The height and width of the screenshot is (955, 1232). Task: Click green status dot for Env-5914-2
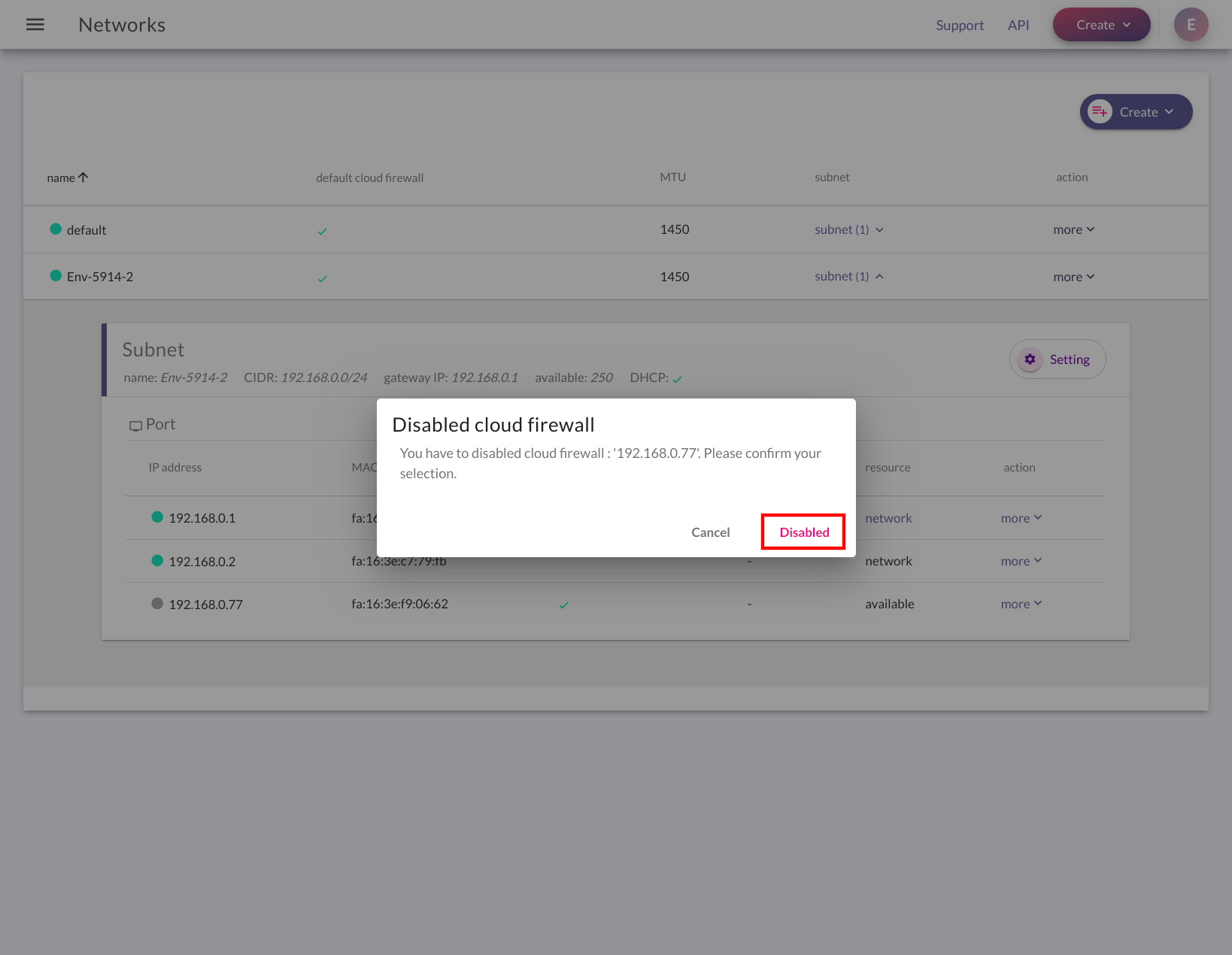click(x=56, y=276)
